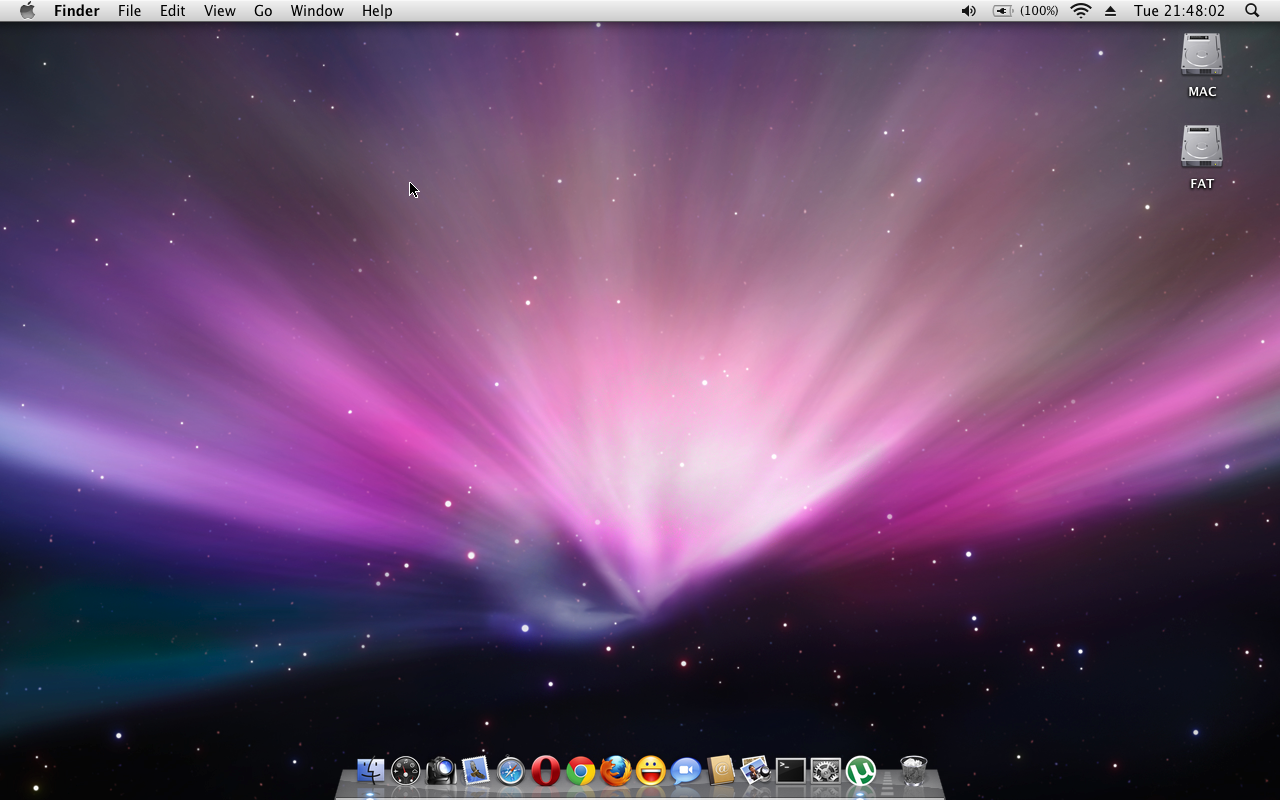Open the Apple menu

(x=27, y=11)
